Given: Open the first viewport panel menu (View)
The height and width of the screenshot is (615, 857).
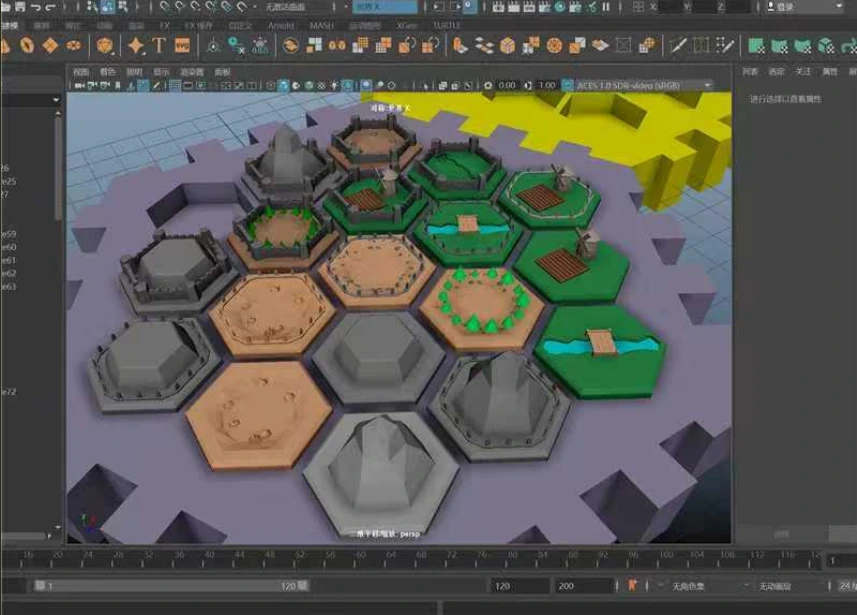Looking at the screenshot, I should coord(80,72).
